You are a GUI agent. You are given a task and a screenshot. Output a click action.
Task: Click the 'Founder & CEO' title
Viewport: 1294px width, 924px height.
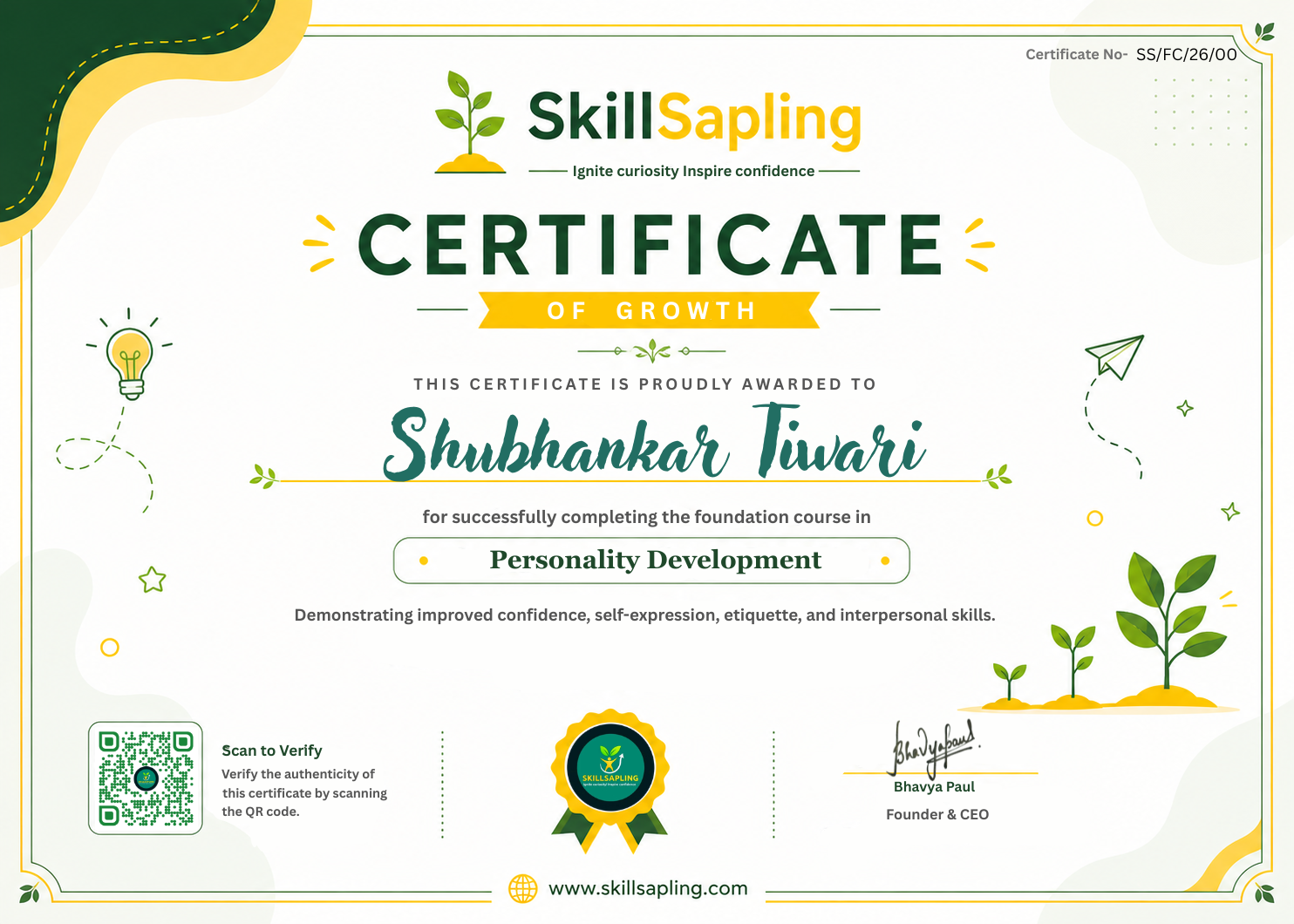click(x=937, y=814)
